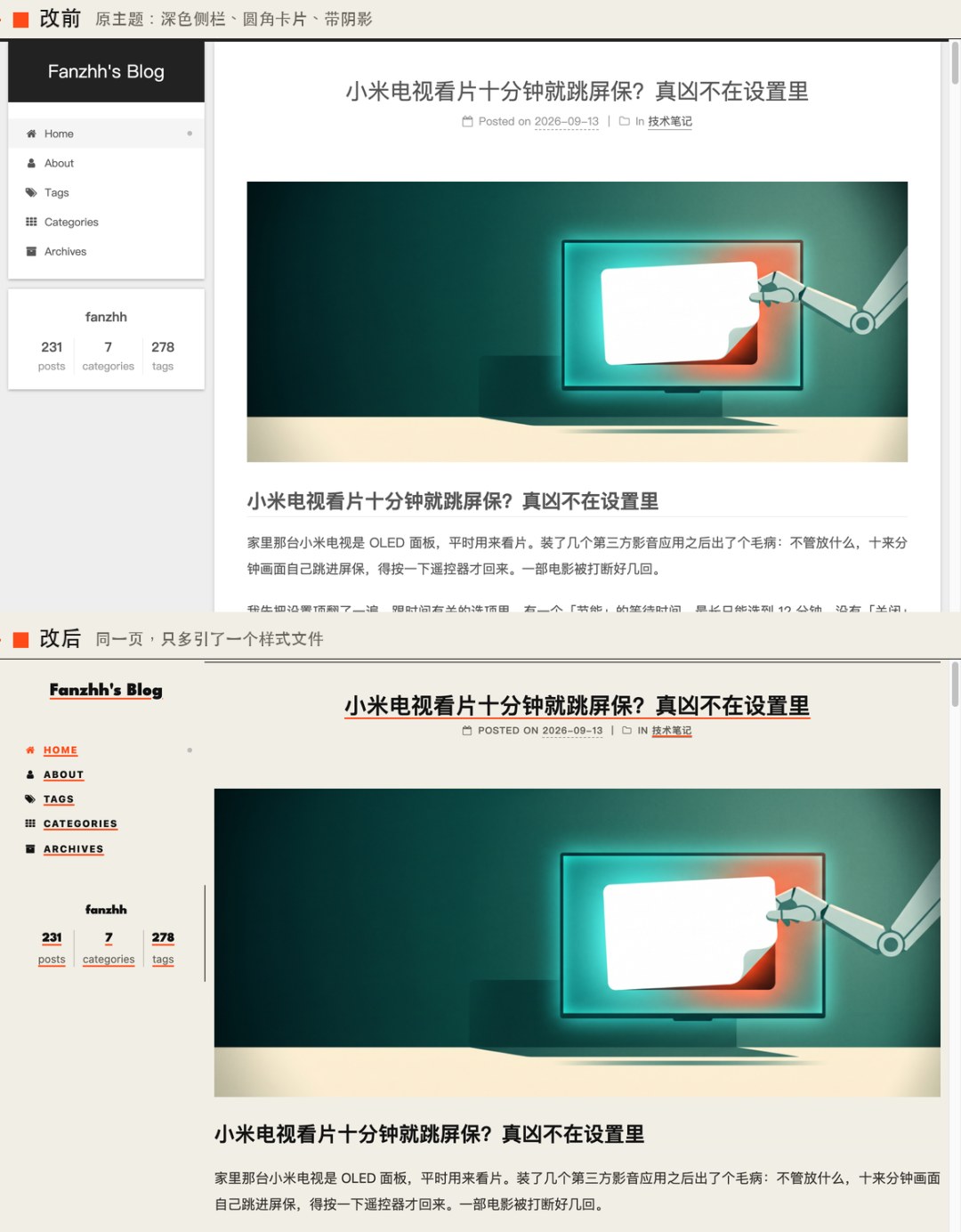Viewport: 961px width, 1232px height.
Task: Click article subheading in top page body
Action: 453,501
